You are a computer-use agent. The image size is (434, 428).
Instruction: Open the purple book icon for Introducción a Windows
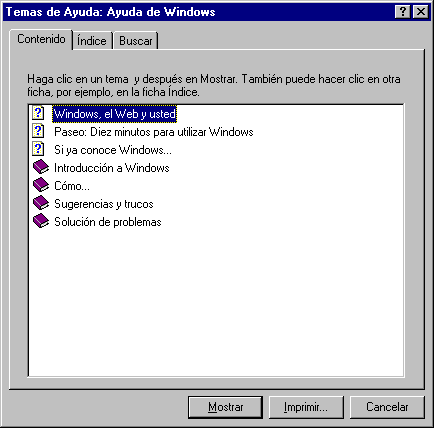coord(41,167)
